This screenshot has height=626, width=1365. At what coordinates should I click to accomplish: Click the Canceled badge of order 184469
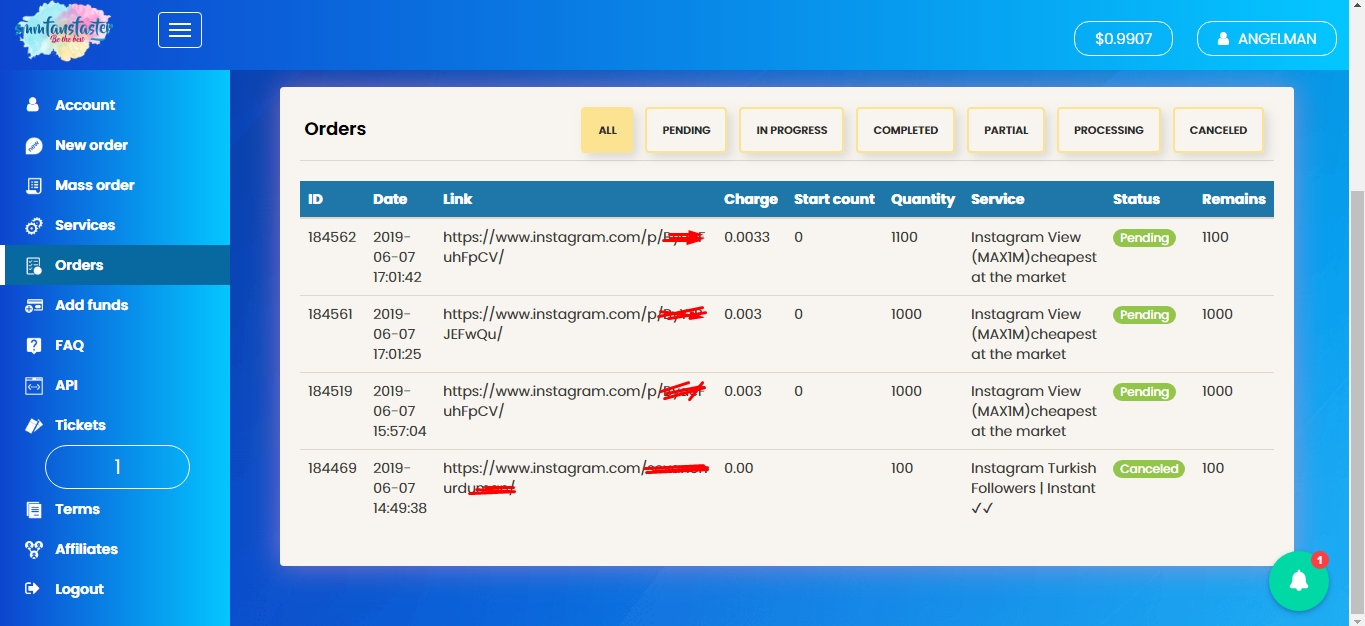(1148, 469)
